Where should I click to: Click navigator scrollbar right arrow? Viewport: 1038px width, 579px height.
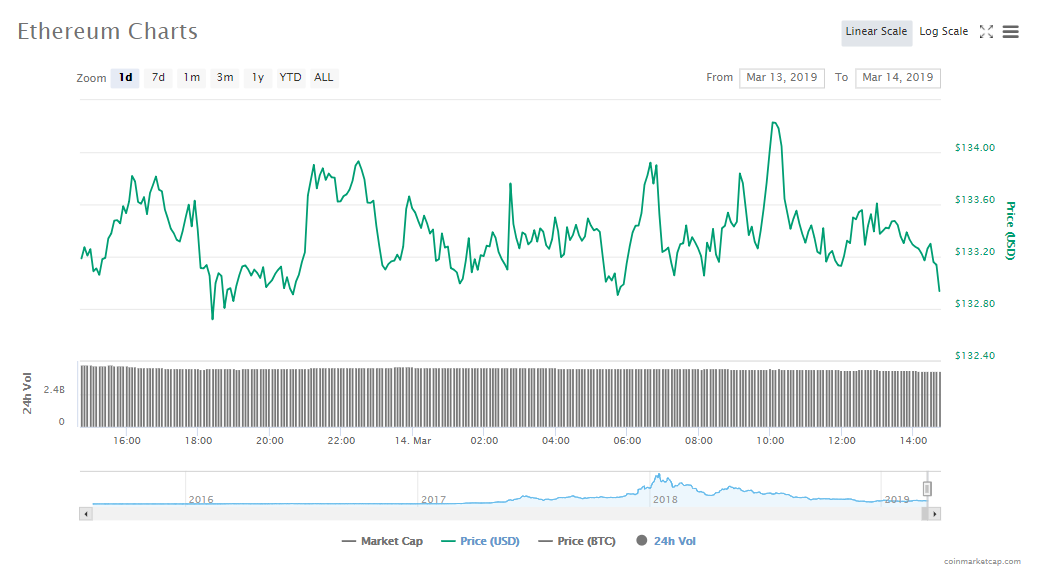point(934,514)
